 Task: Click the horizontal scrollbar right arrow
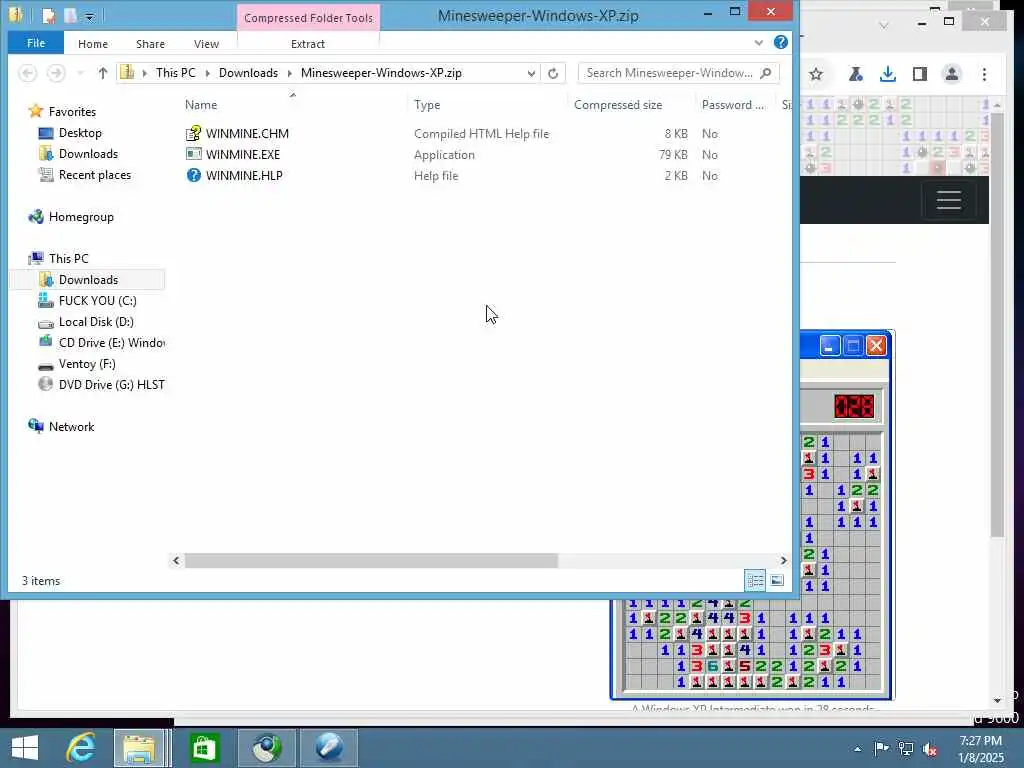pos(783,560)
